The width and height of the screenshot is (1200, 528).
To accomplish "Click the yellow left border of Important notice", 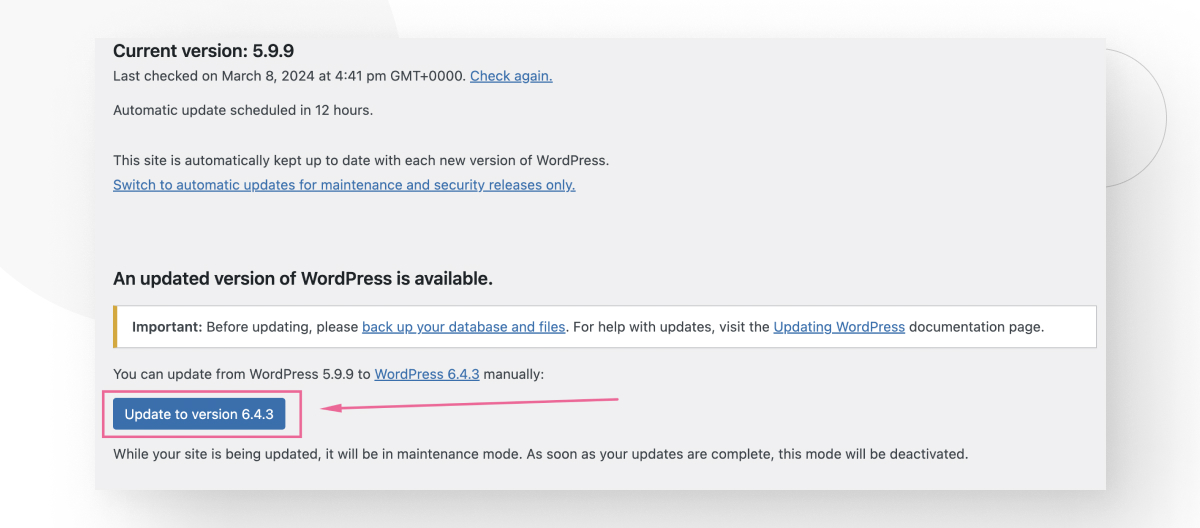I will point(115,327).
